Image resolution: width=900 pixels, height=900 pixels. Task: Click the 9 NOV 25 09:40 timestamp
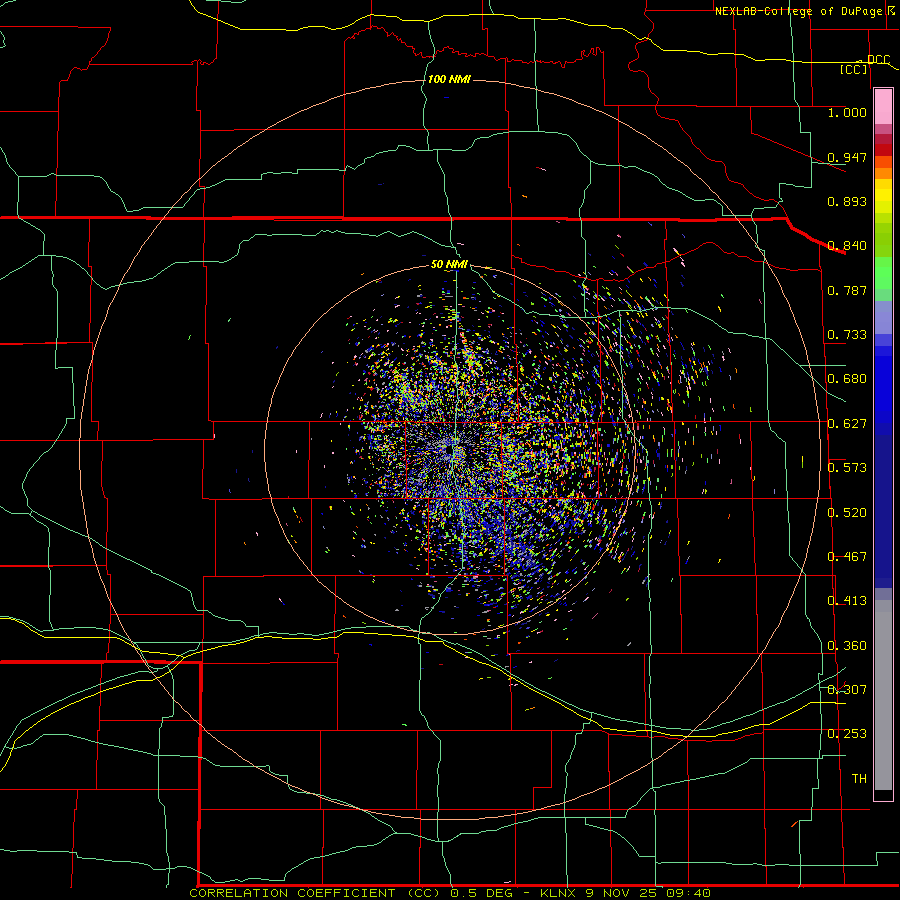tap(648, 893)
